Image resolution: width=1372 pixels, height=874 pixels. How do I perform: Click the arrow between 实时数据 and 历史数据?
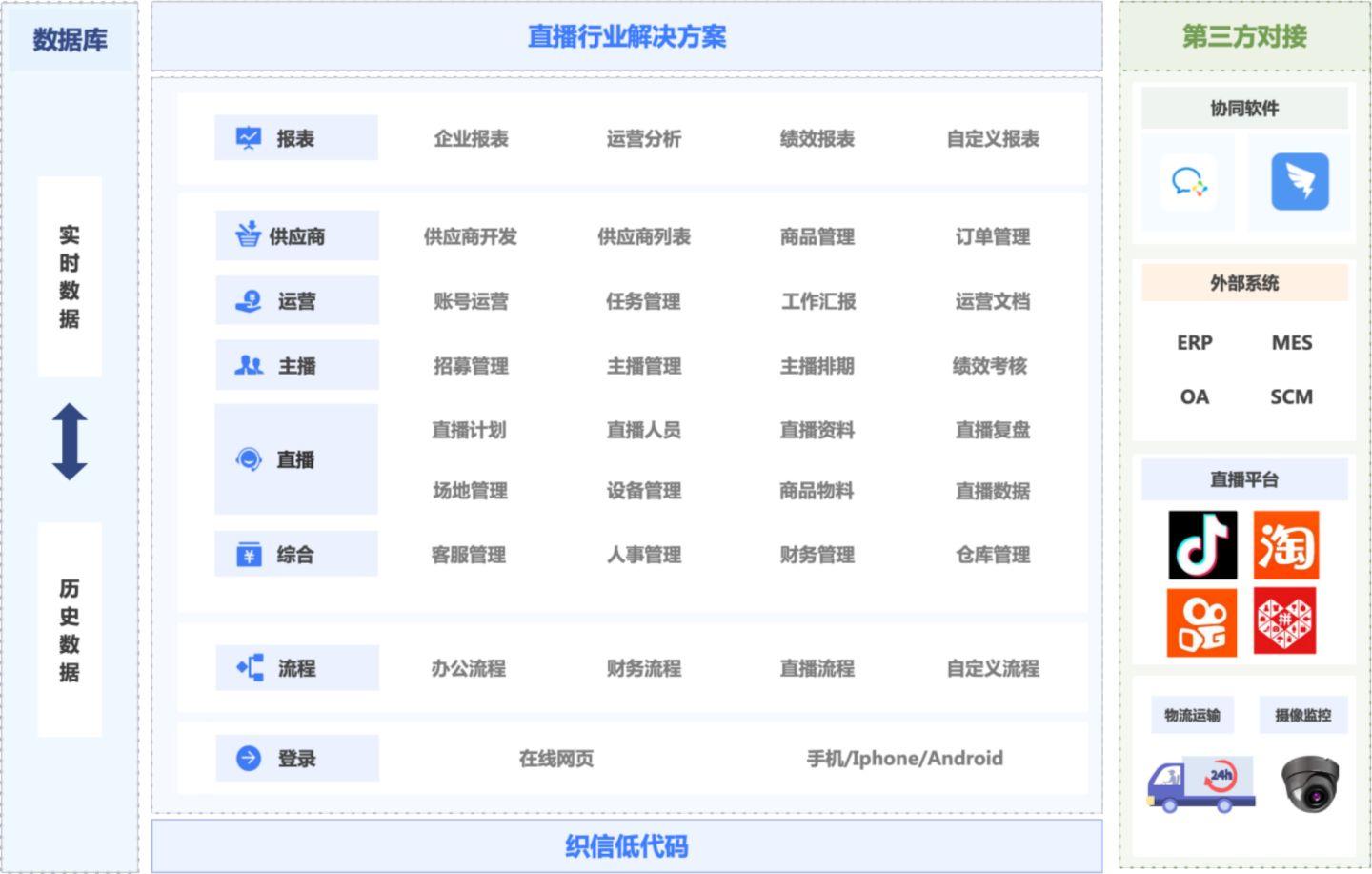[68, 440]
